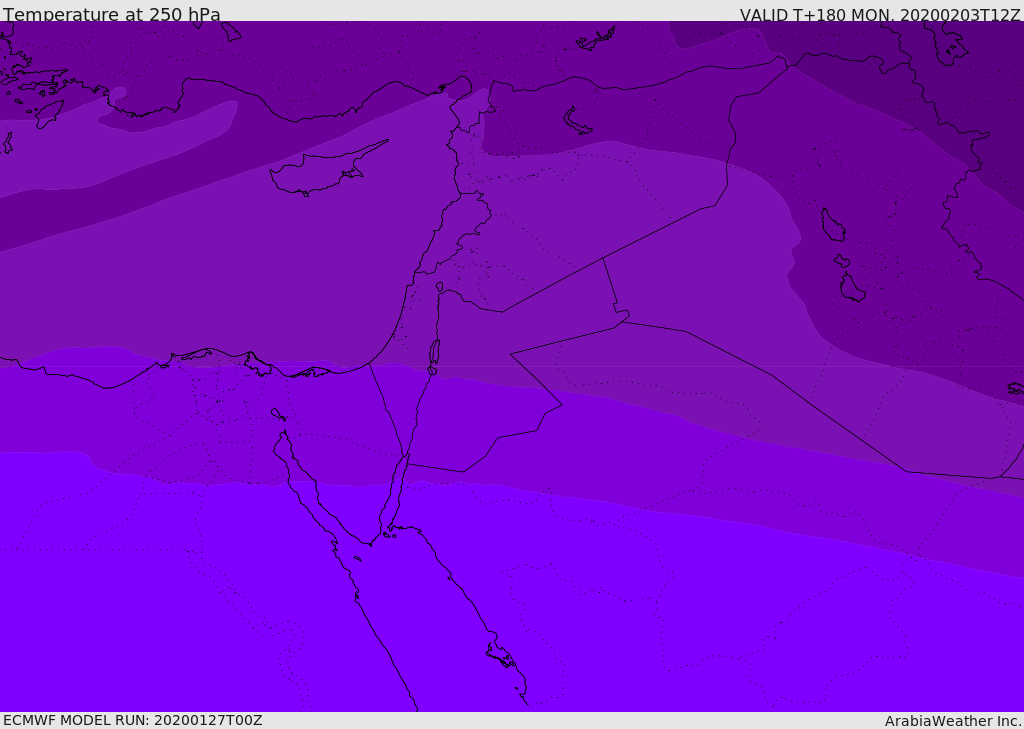The height and width of the screenshot is (729, 1024).
Task: Click the Sea of Galilee outline
Action: click(440, 287)
